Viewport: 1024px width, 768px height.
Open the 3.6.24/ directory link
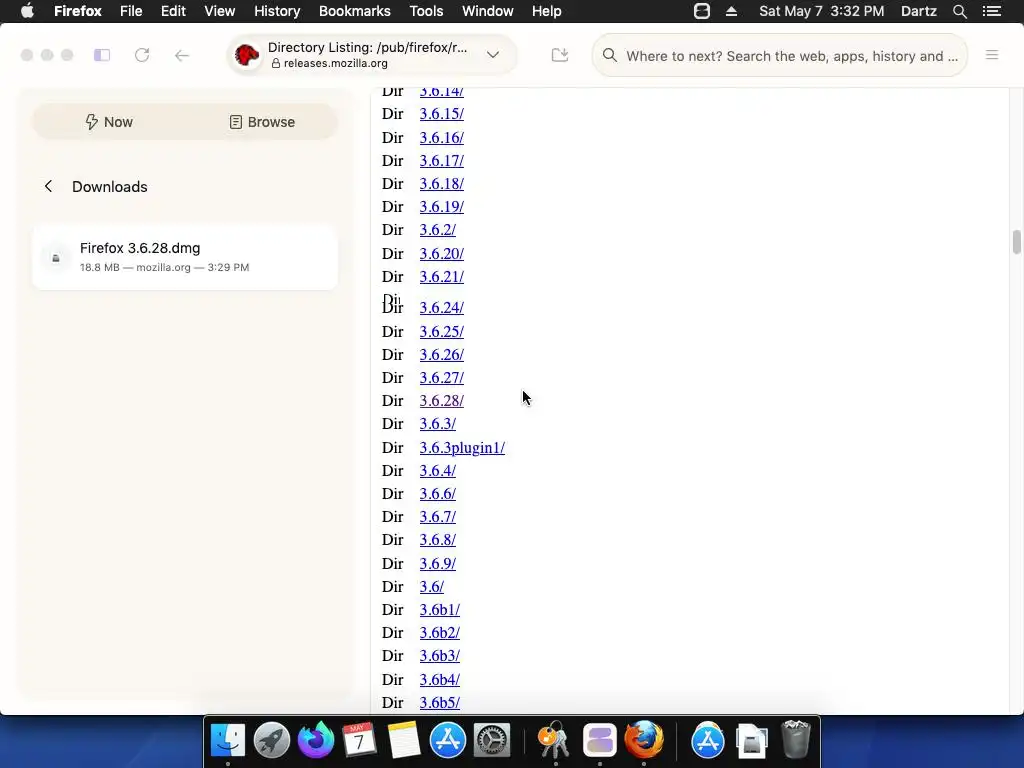click(441, 308)
